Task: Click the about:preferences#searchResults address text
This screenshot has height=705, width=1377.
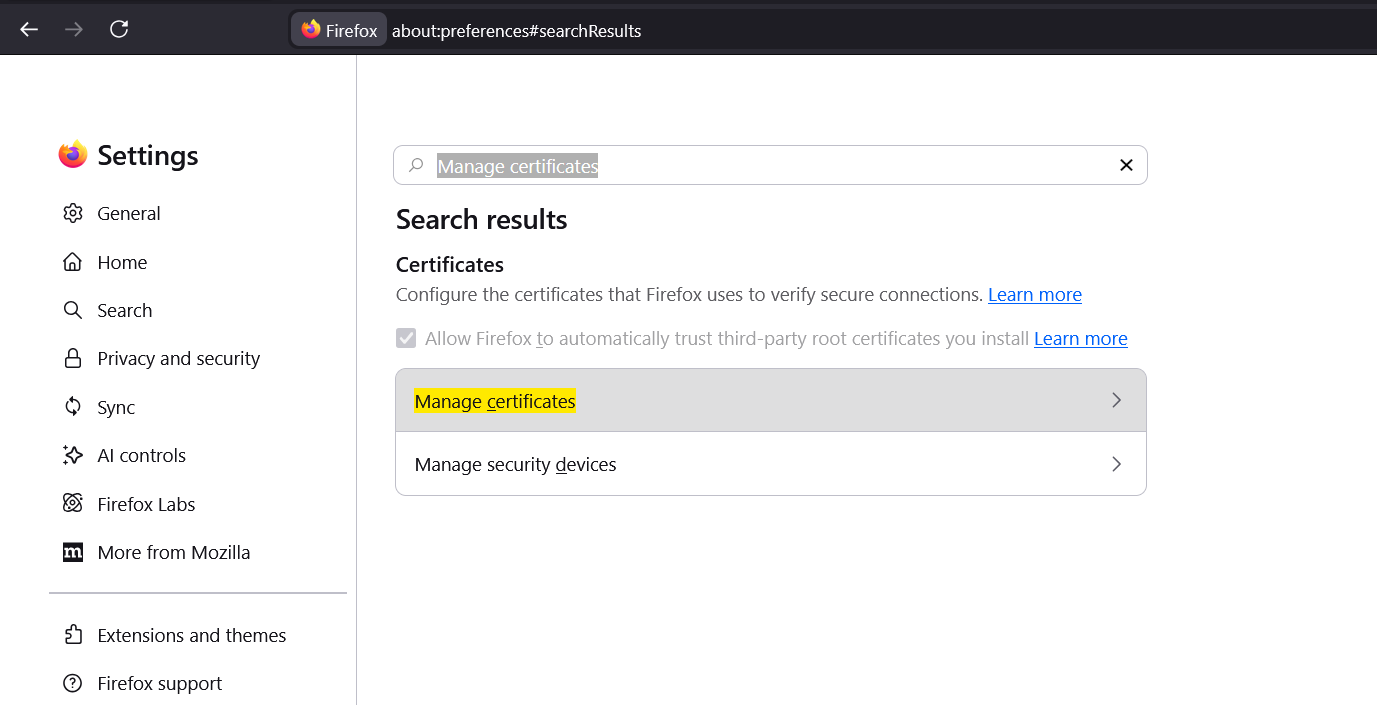Action: point(516,31)
